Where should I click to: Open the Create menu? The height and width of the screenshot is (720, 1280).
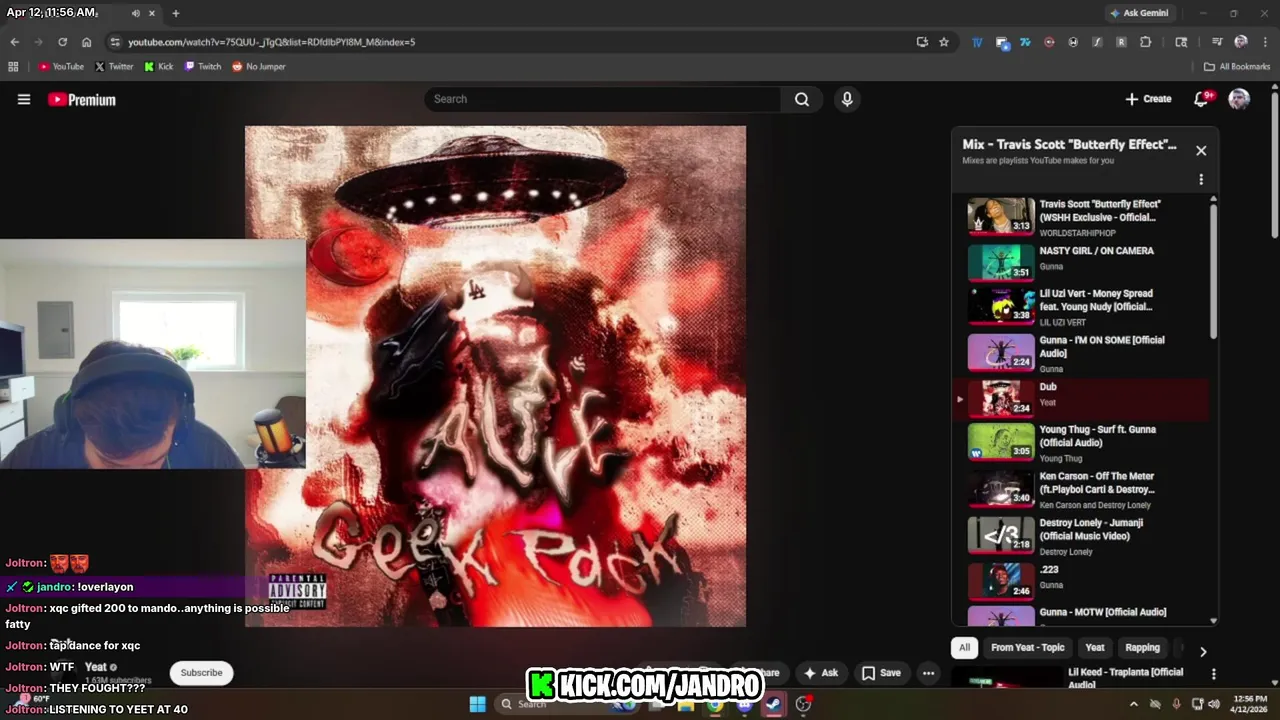pyautogui.click(x=1148, y=99)
